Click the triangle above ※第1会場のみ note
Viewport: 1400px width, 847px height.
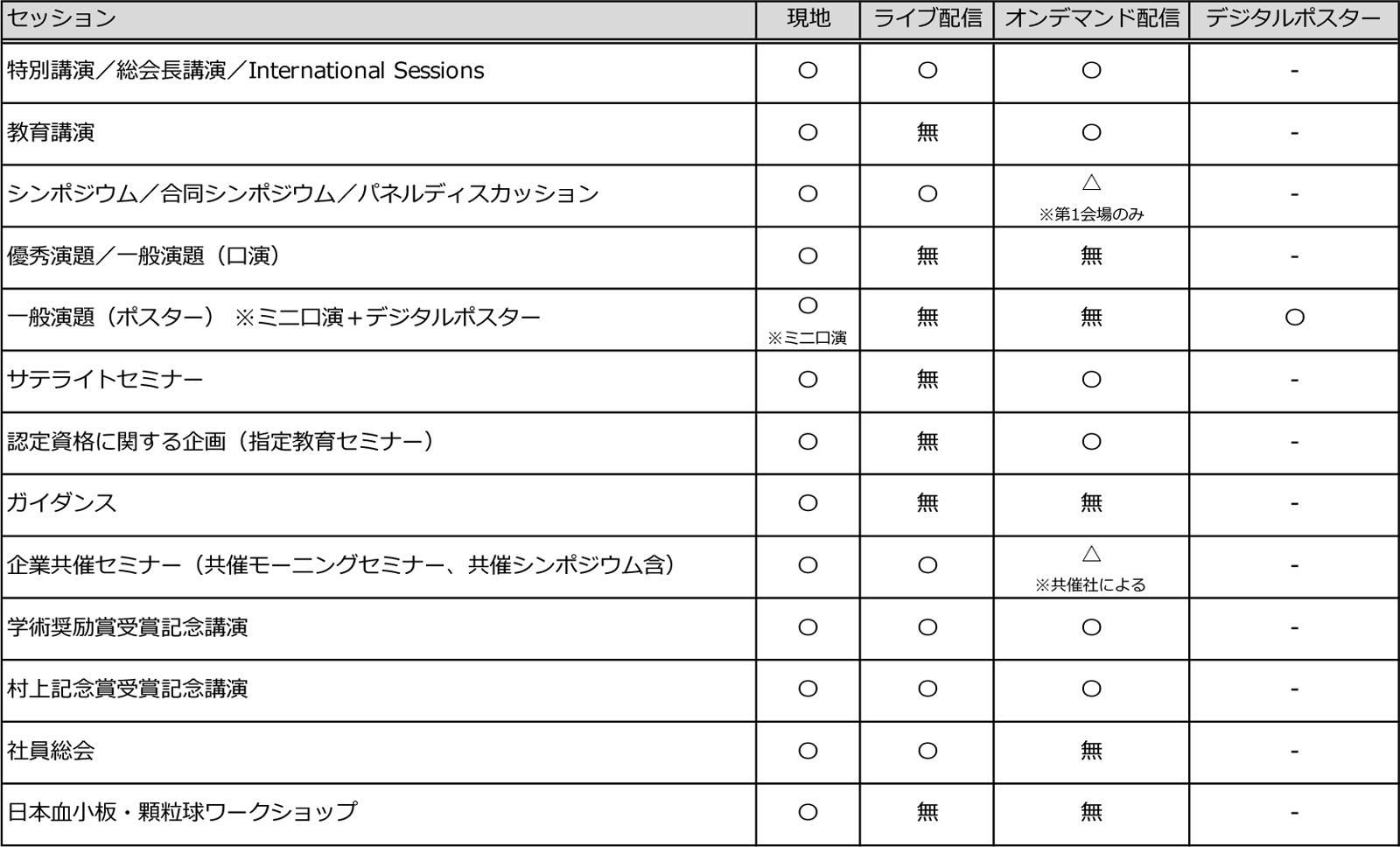point(1091,183)
